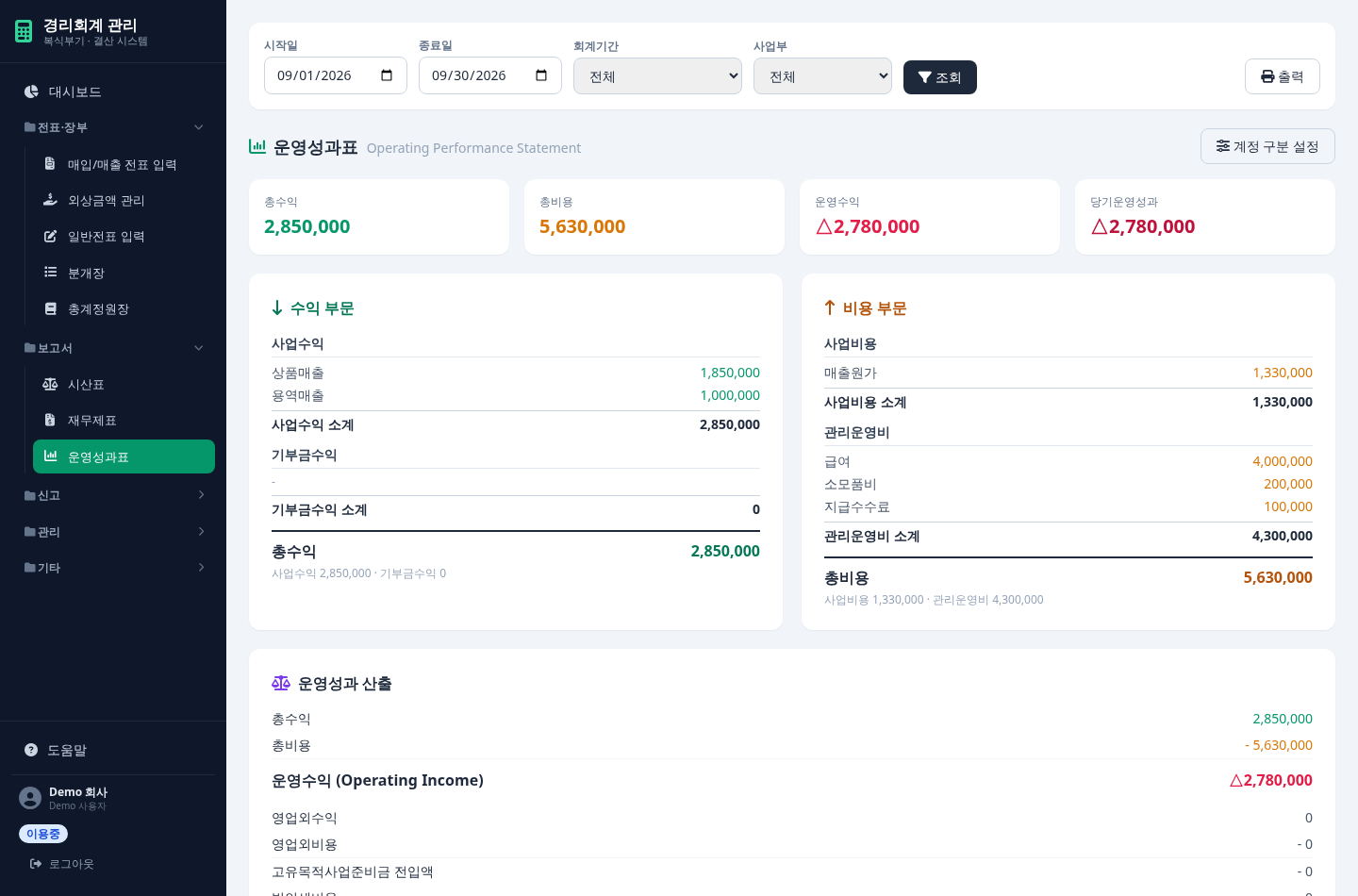Screen dimensions: 1358x896
Task: Click the dashboard pie chart icon
Action: [31, 91]
